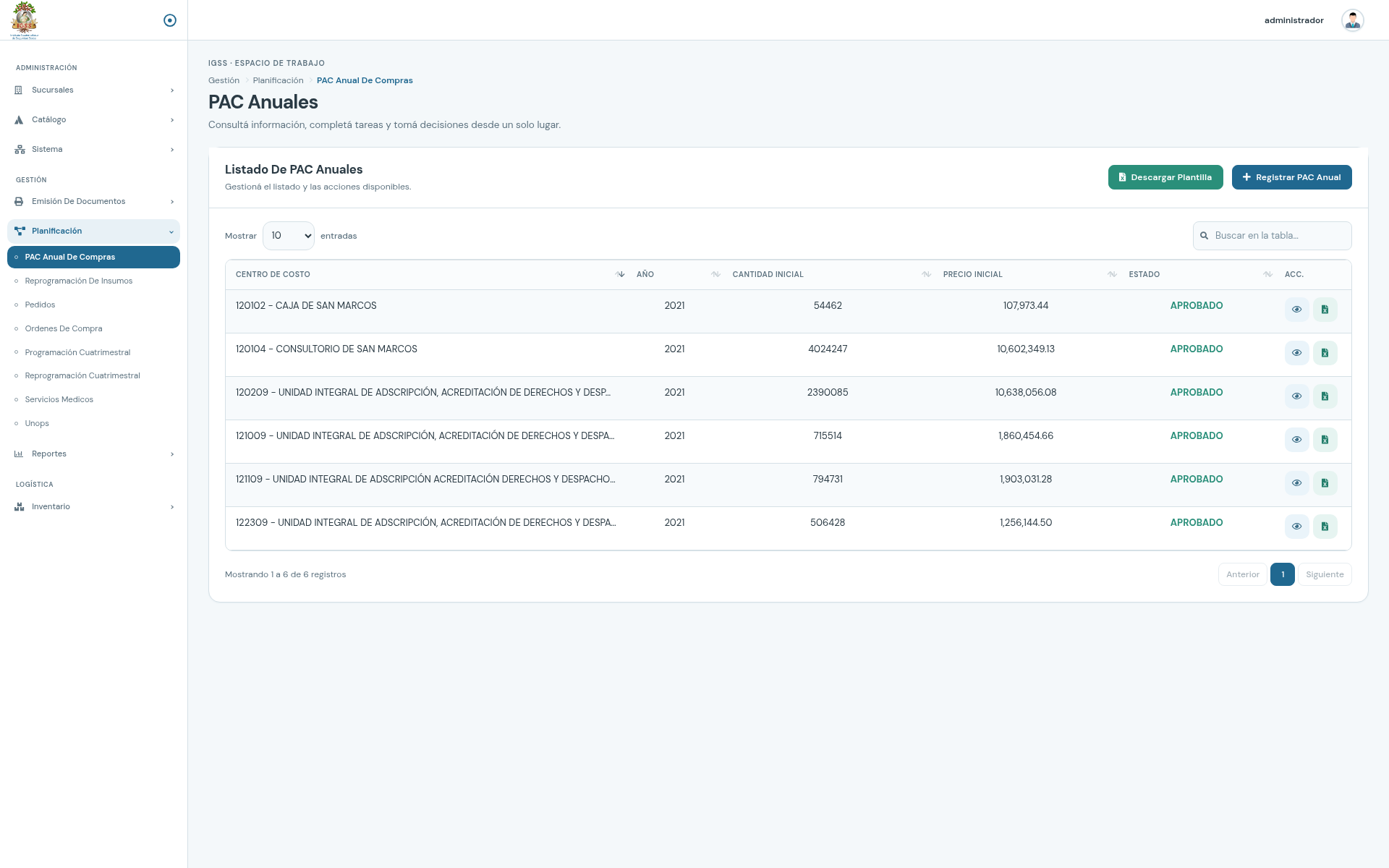Click the IGSS logo in the sidebar
Screen dimensions: 1389x868
click(25, 20)
